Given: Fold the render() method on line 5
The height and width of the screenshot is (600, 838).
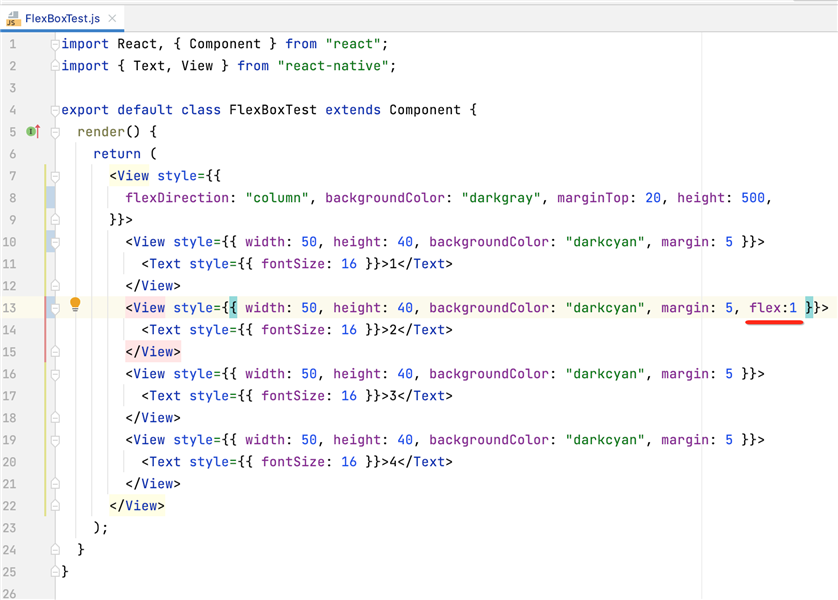Looking at the screenshot, I should coord(56,132).
